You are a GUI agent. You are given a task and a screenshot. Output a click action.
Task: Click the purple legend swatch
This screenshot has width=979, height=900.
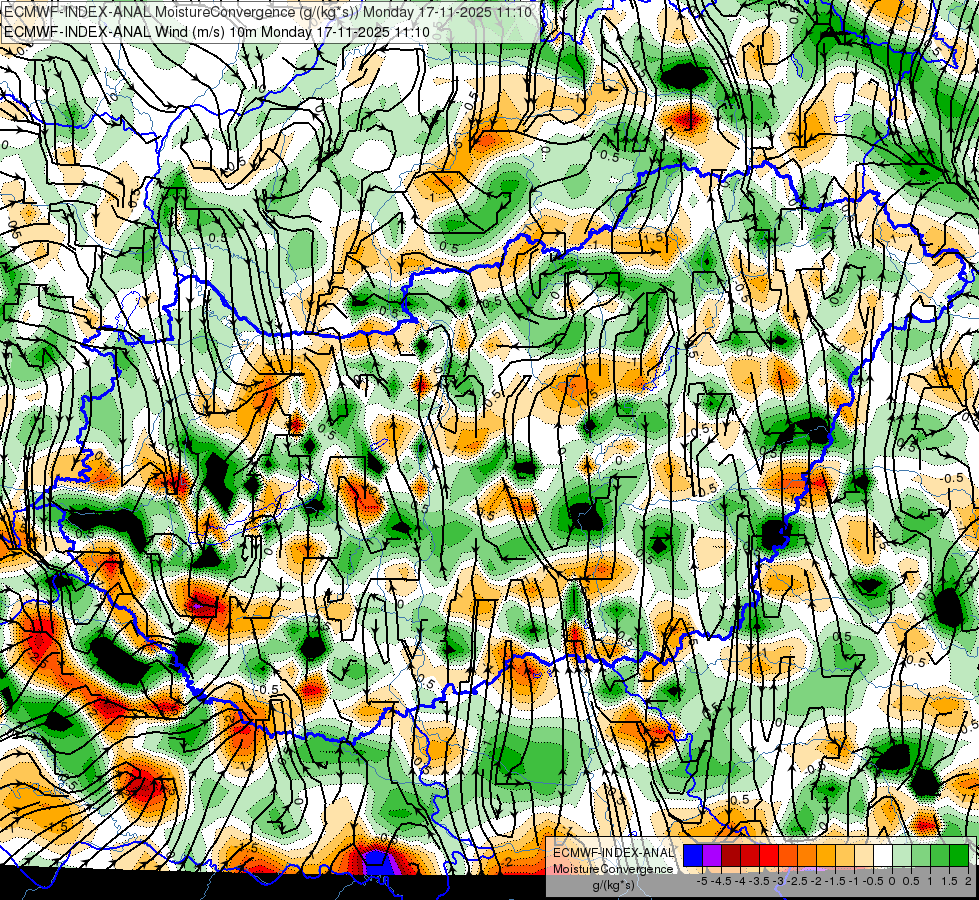[712, 855]
